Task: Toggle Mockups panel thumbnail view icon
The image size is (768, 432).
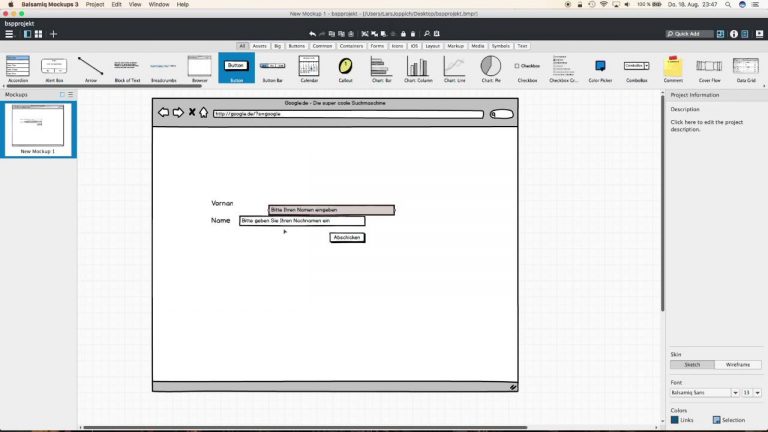Action: [x=62, y=95]
